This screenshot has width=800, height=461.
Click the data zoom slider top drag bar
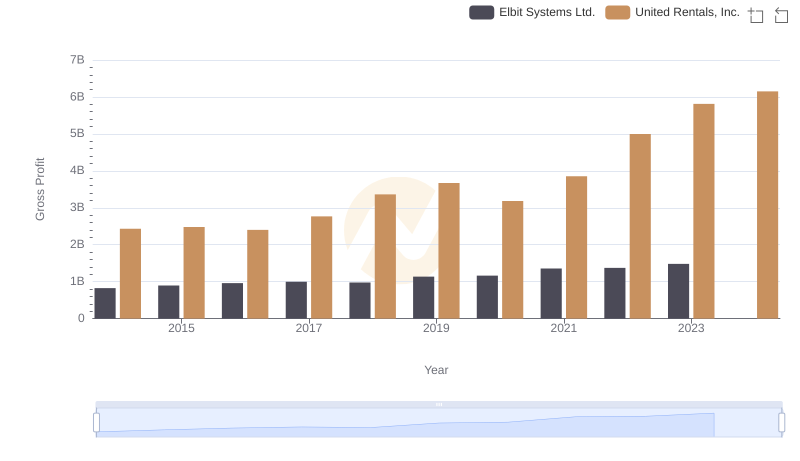439,404
